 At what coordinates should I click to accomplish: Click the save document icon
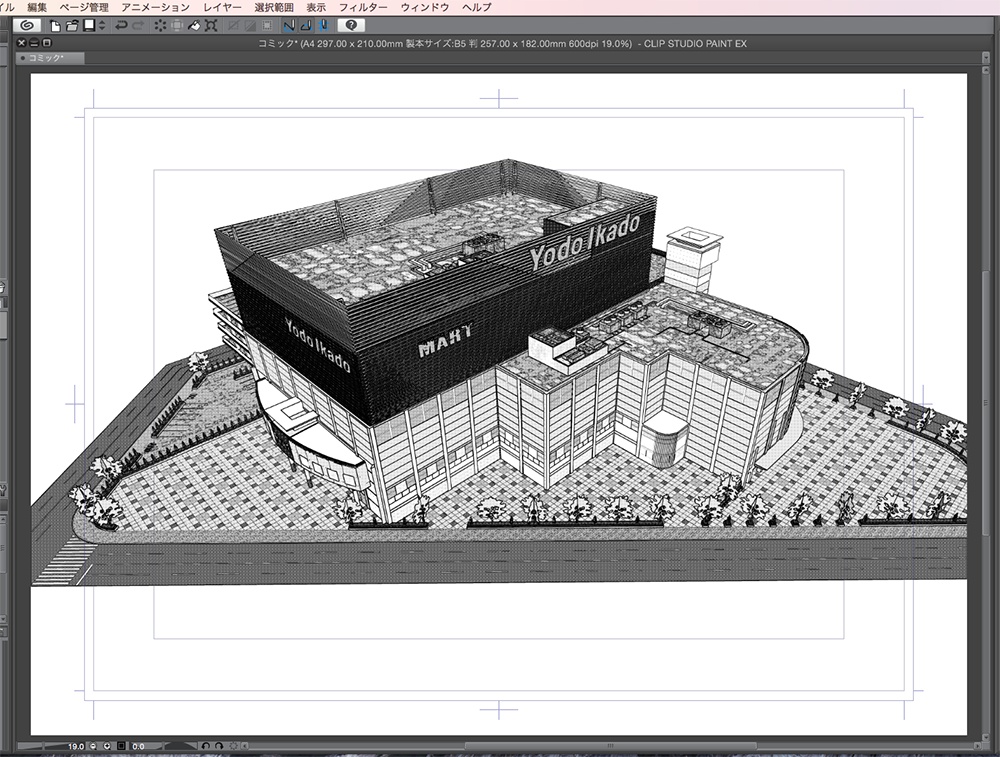point(88,25)
